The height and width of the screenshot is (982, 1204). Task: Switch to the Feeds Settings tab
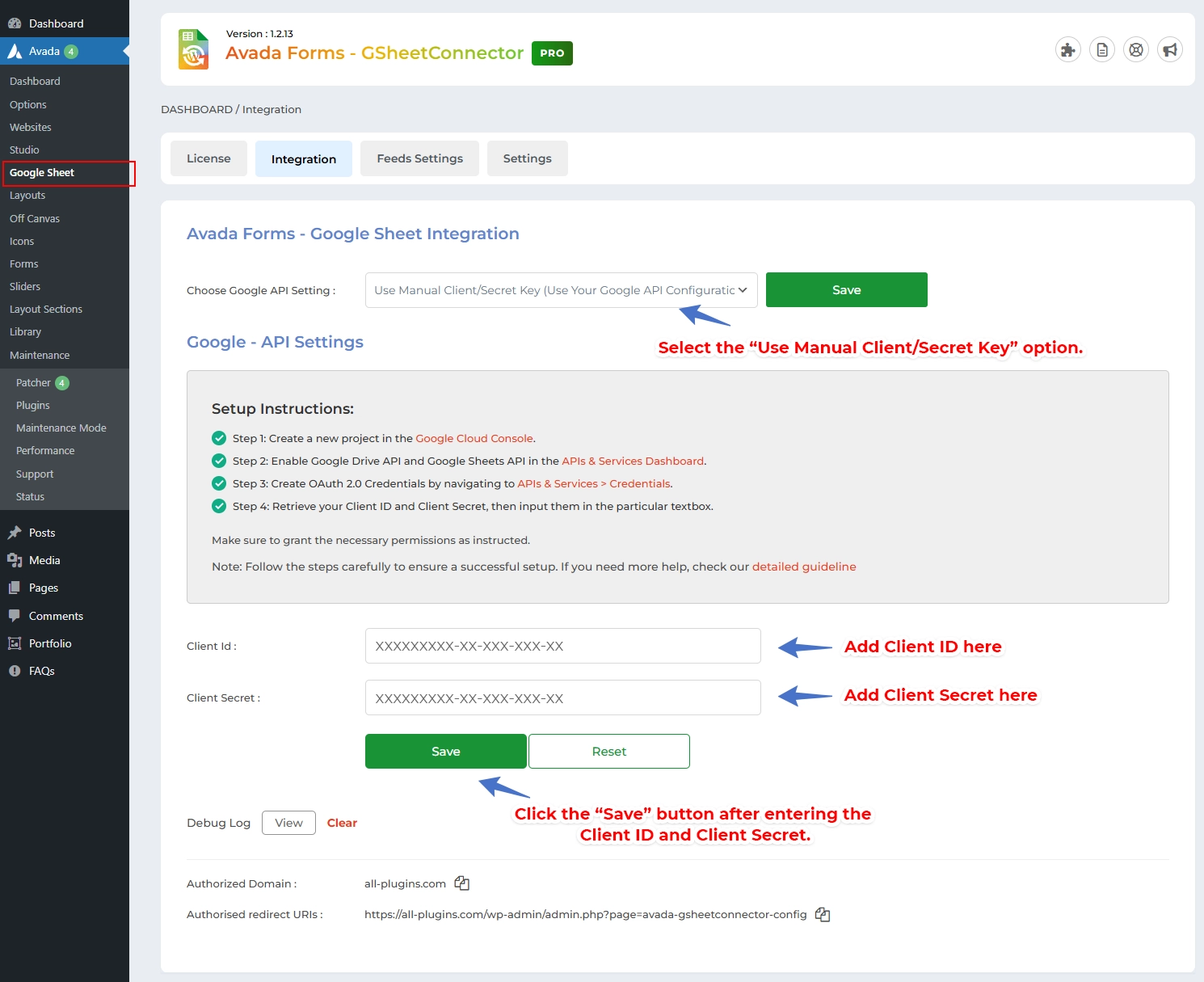(419, 158)
